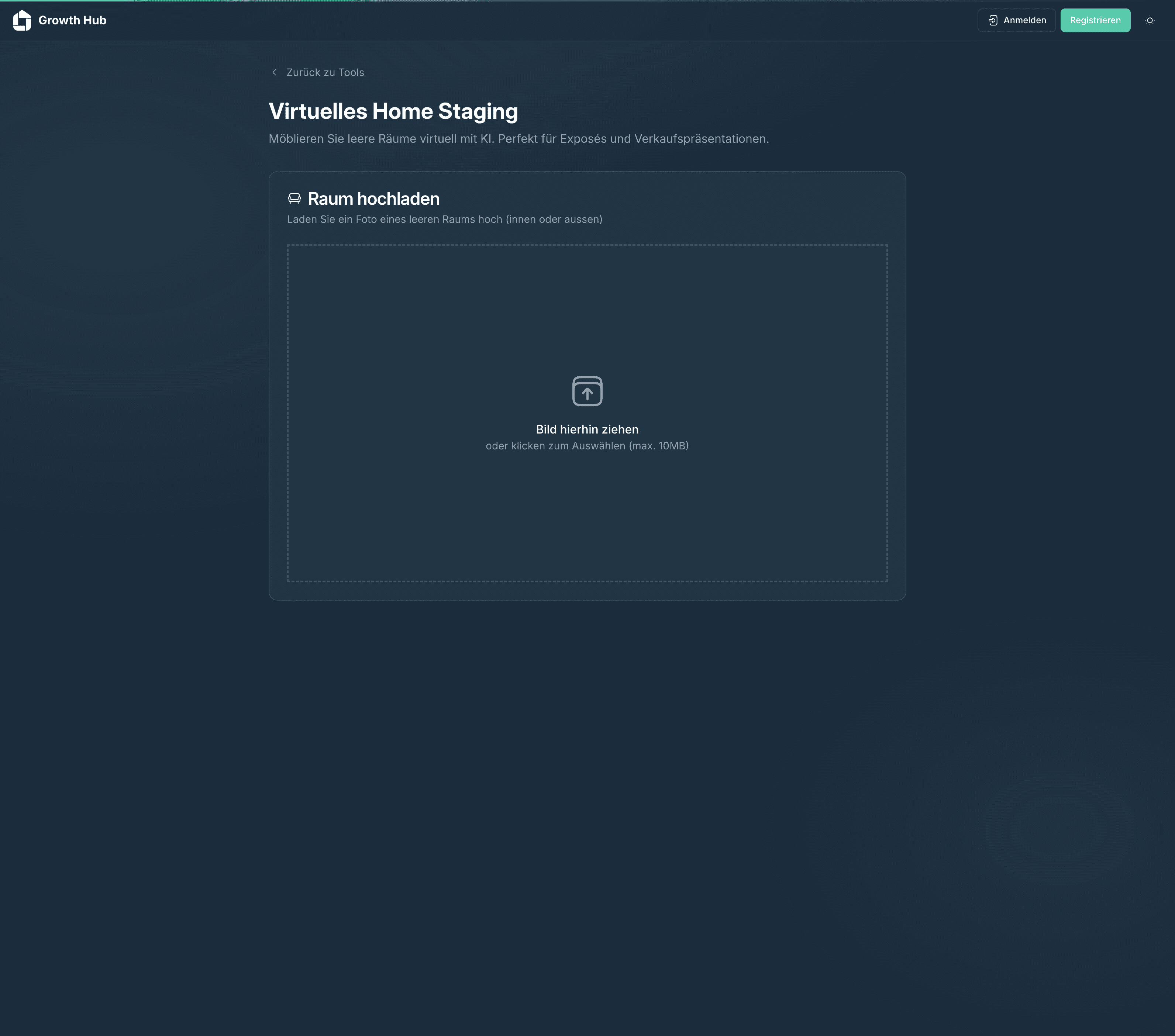Click the 'Bild hierhin ziehen' text
Image resolution: width=1175 pixels, height=1036 pixels.
[587, 429]
